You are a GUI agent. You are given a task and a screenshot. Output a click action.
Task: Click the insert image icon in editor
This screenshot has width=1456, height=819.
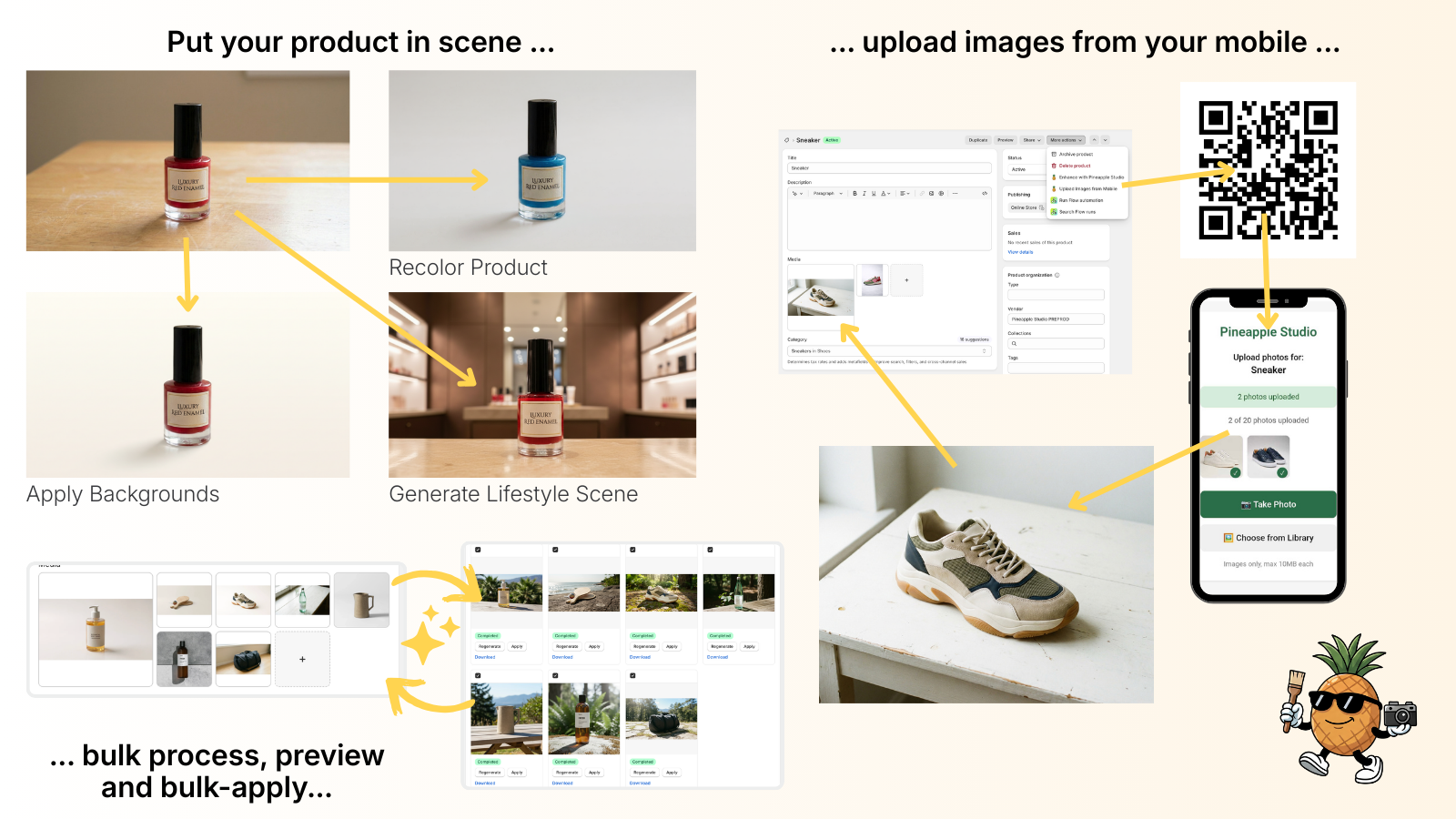click(x=931, y=194)
